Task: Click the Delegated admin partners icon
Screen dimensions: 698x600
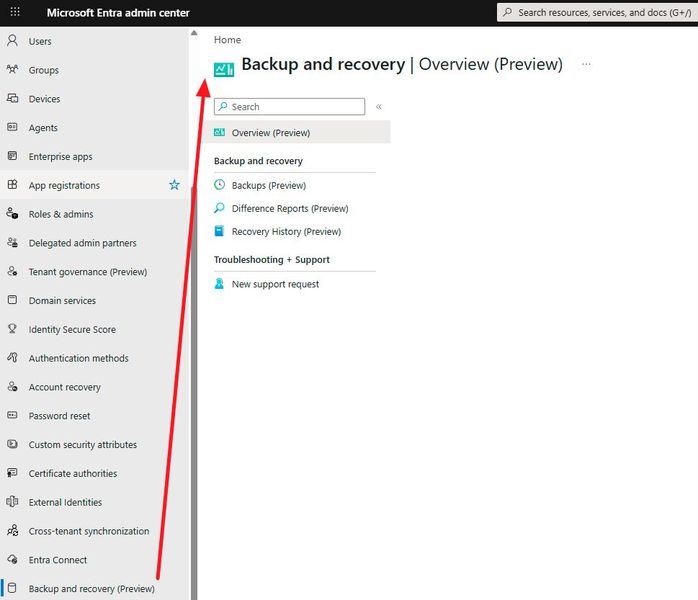Action: [12, 243]
